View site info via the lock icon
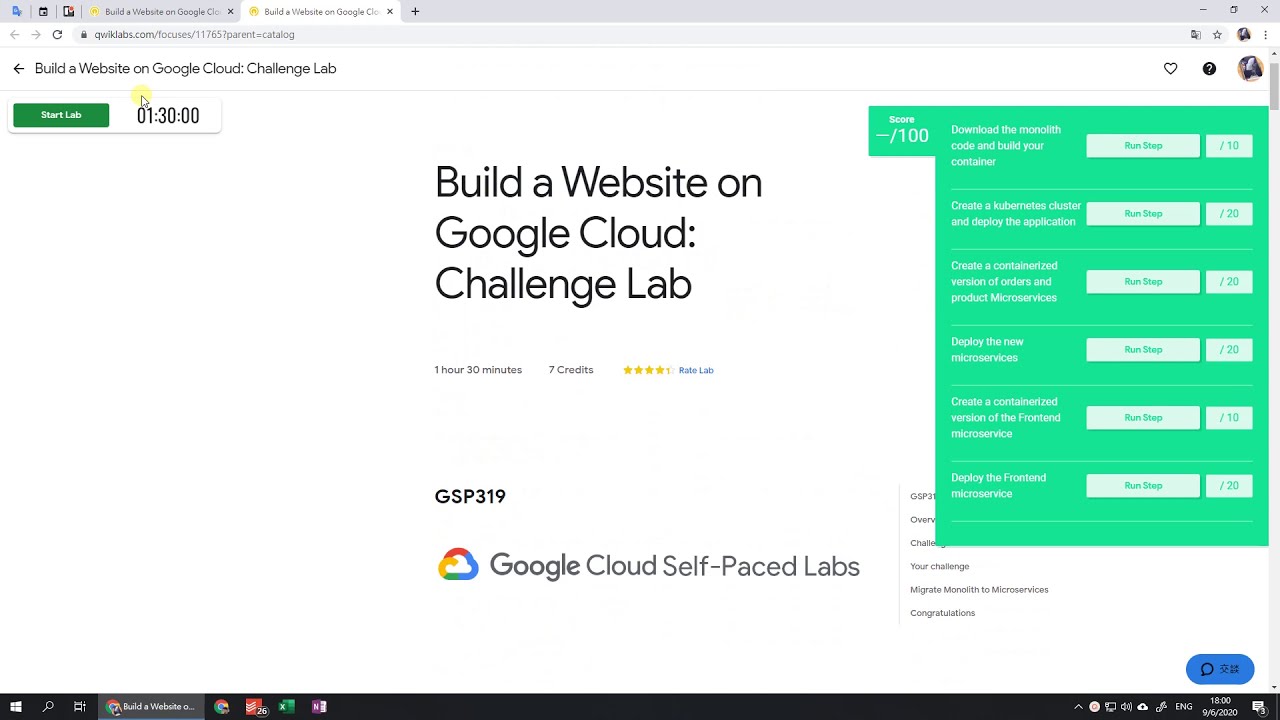Screen dimensions: 1280x720 click(84, 34)
